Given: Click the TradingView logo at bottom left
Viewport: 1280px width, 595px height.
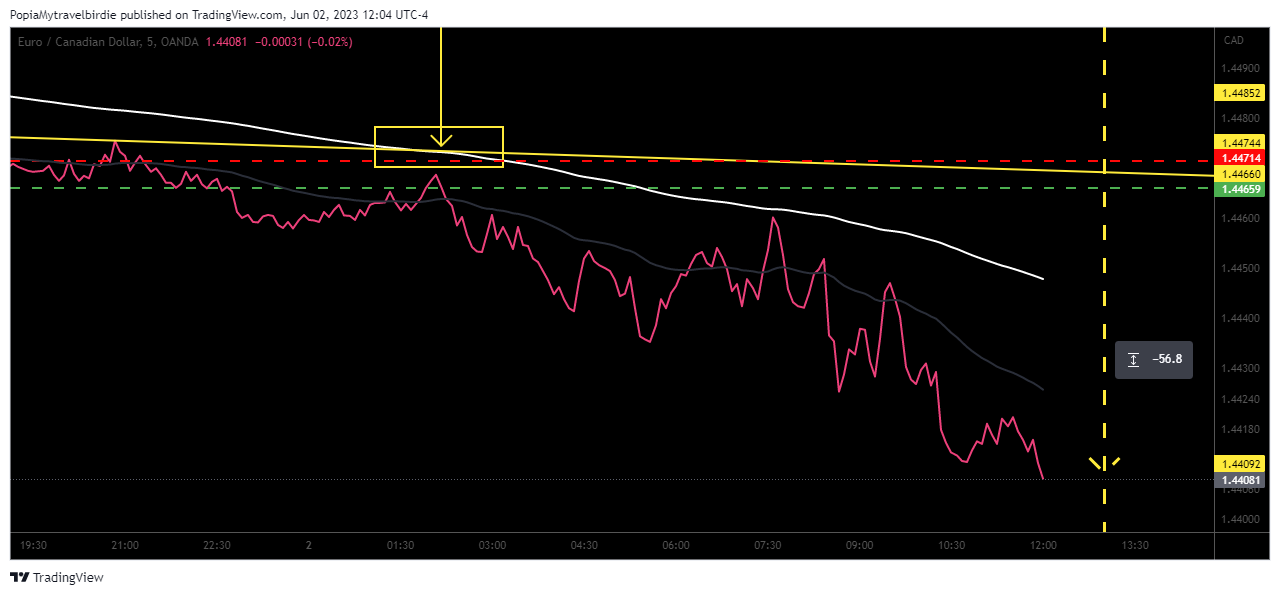Looking at the screenshot, I should [57, 578].
